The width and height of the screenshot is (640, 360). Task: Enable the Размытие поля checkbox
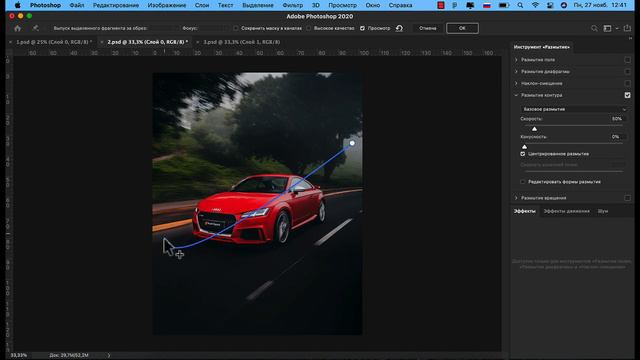tap(627, 60)
